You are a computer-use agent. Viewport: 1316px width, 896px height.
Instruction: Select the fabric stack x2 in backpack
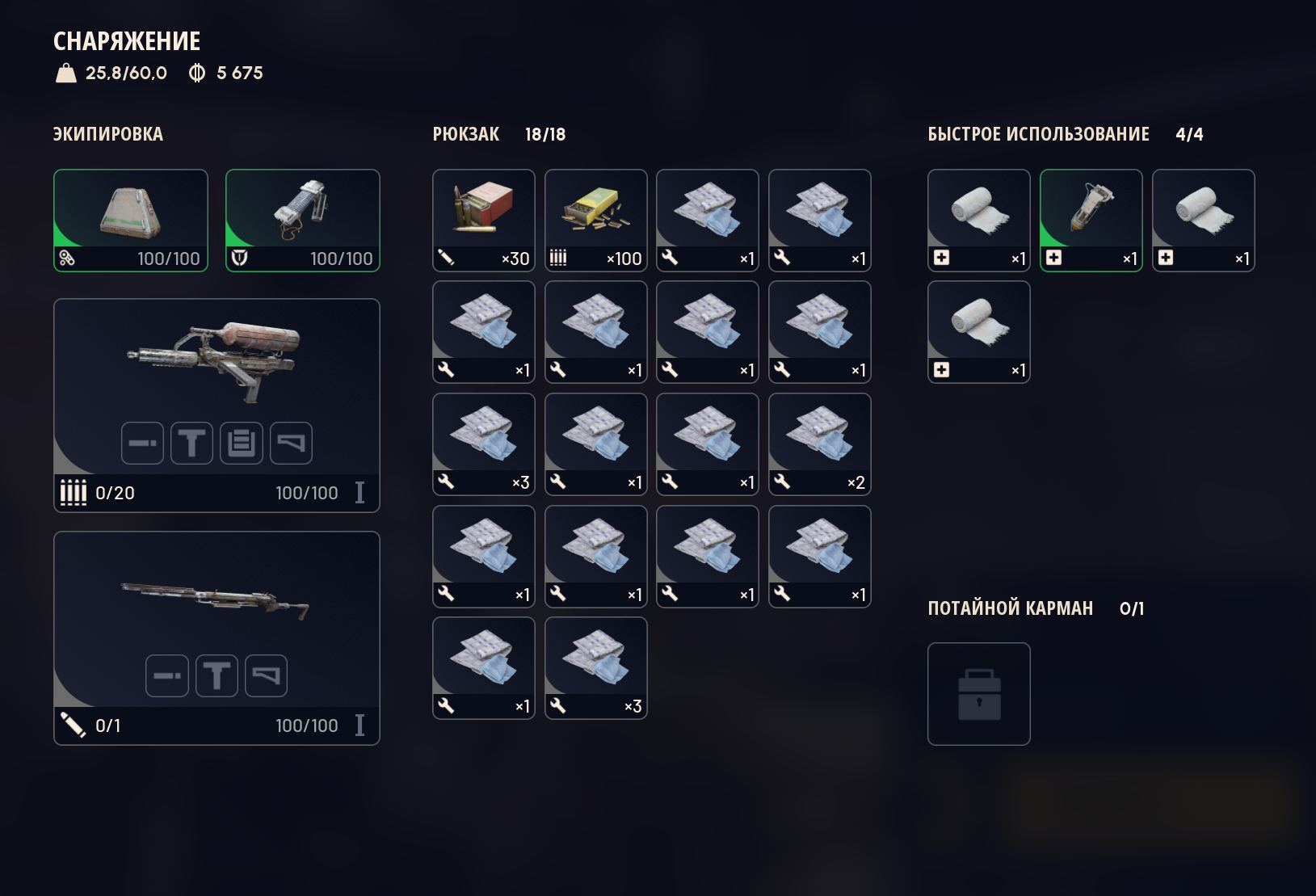tap(820, 444)
